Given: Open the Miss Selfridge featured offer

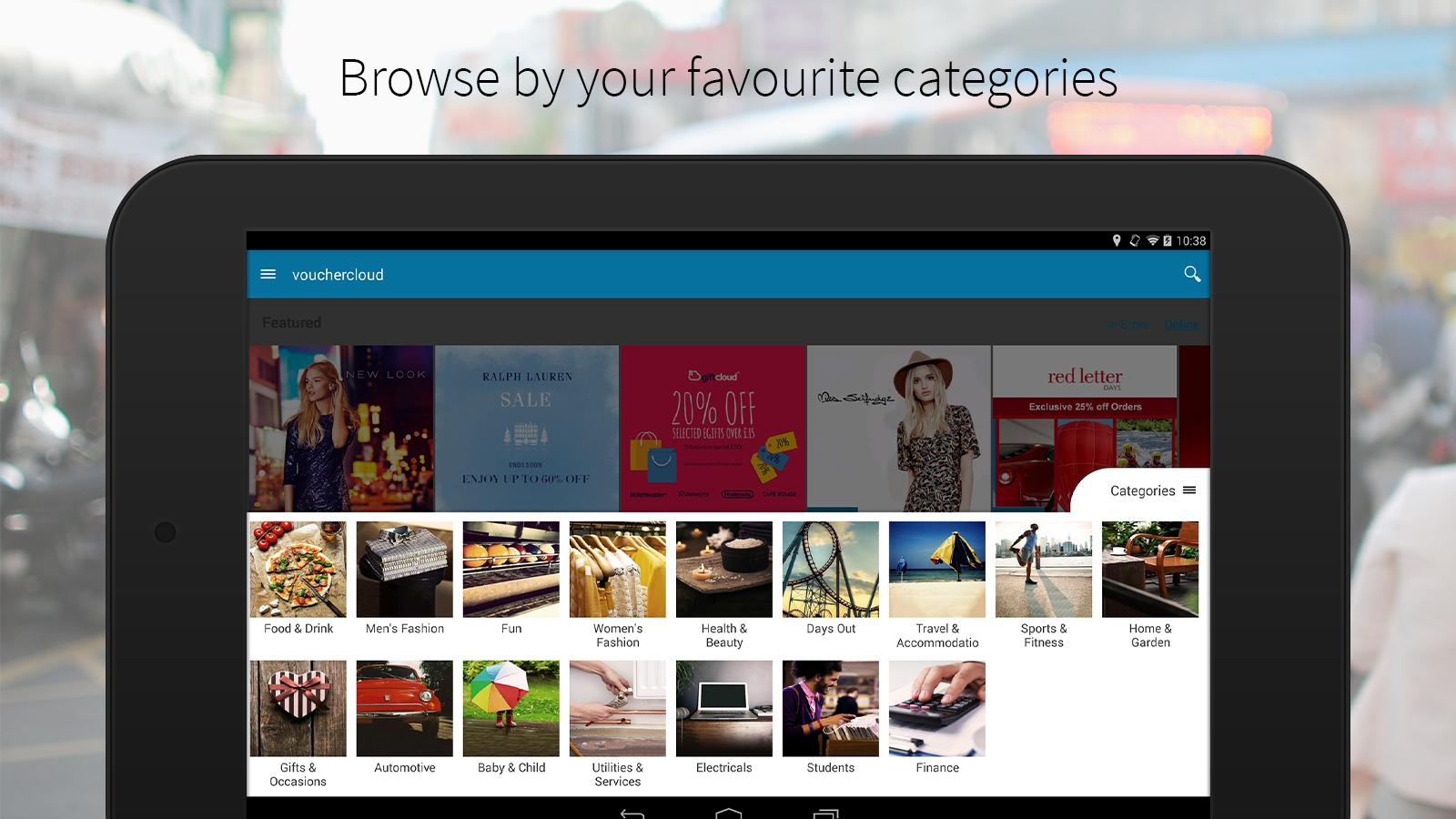Looking at the screenshot, I should [x=899, y=429].
